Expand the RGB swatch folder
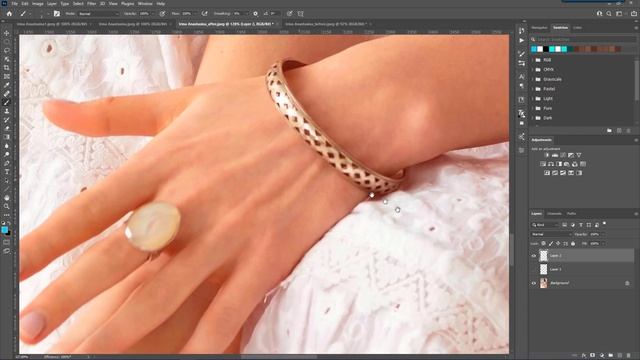640x360 pixels. (x=532, y=60)
